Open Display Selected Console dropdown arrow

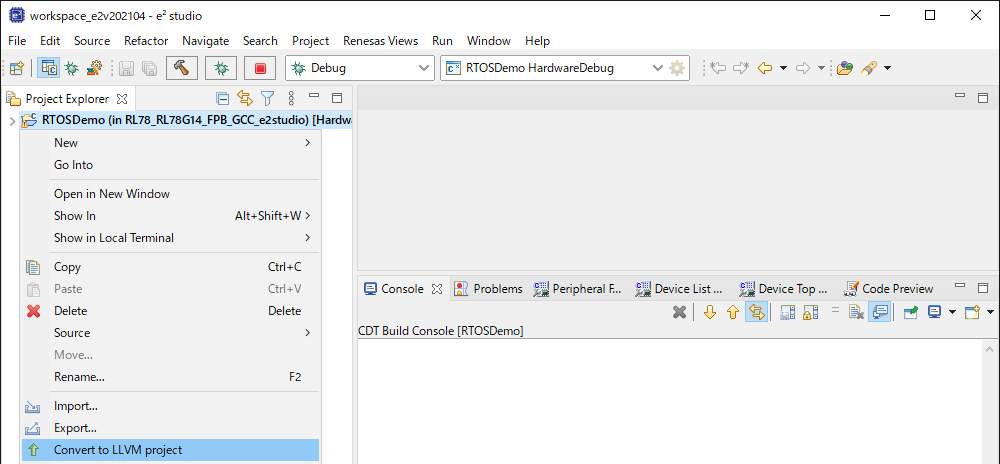coord(953,312)
